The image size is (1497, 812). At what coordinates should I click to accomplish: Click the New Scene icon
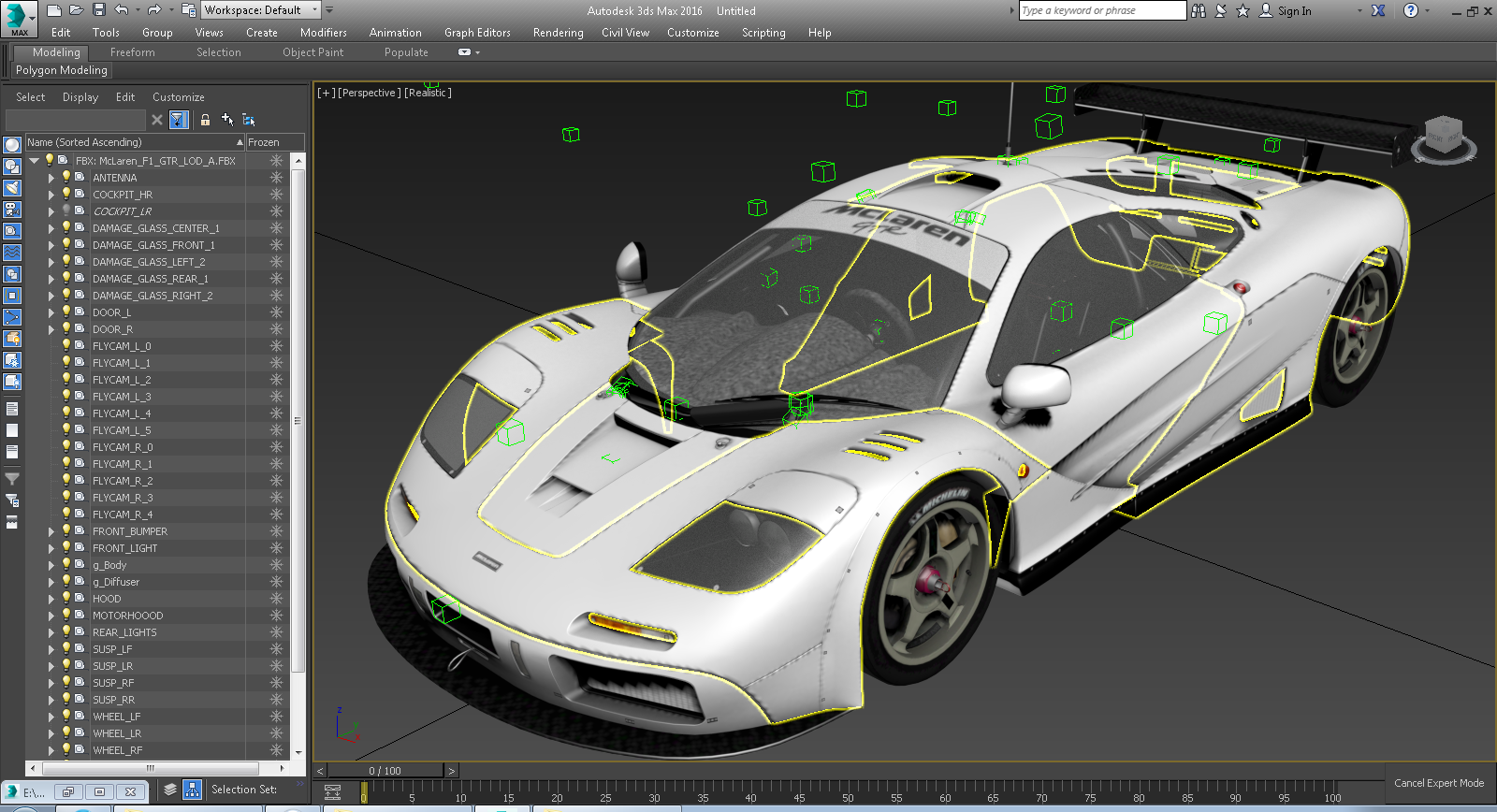point(54,10)
